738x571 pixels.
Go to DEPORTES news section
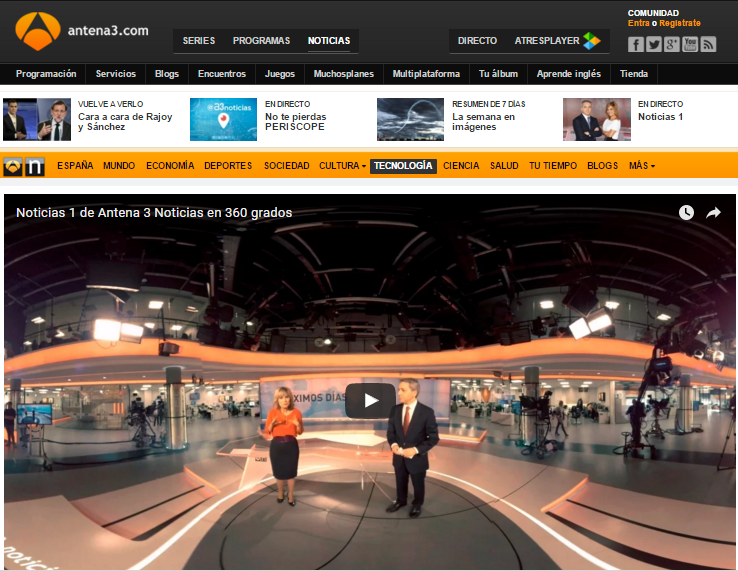228,166
